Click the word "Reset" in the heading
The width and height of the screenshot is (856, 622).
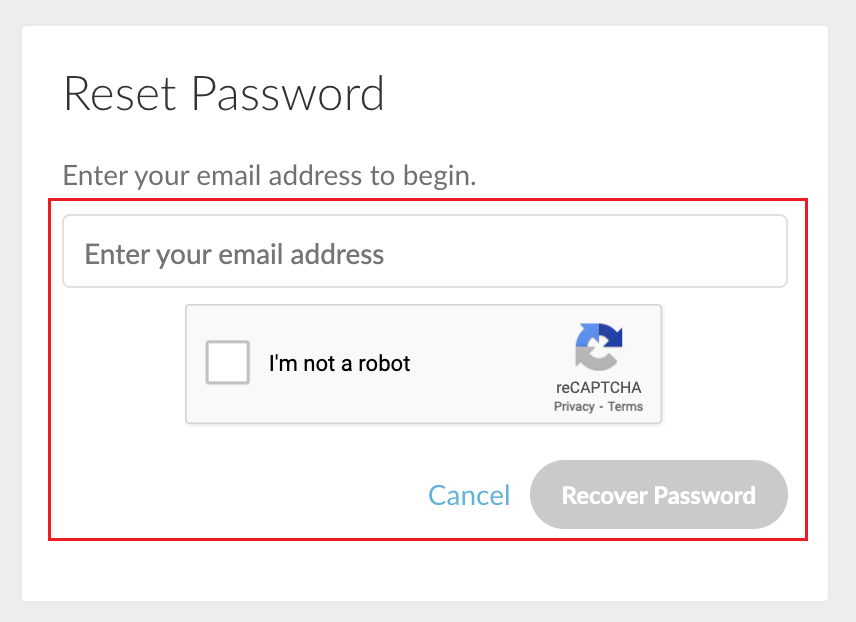pos(120,94)
